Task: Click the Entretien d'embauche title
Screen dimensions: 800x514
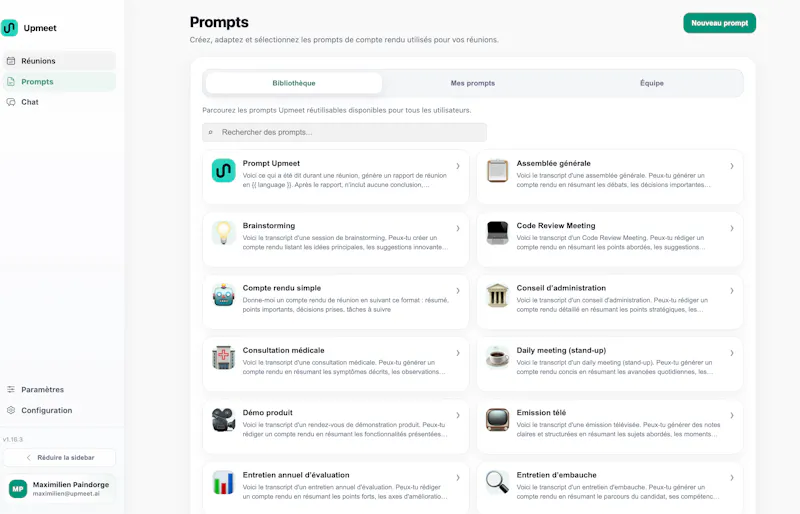Action: [x=557, y=475]
